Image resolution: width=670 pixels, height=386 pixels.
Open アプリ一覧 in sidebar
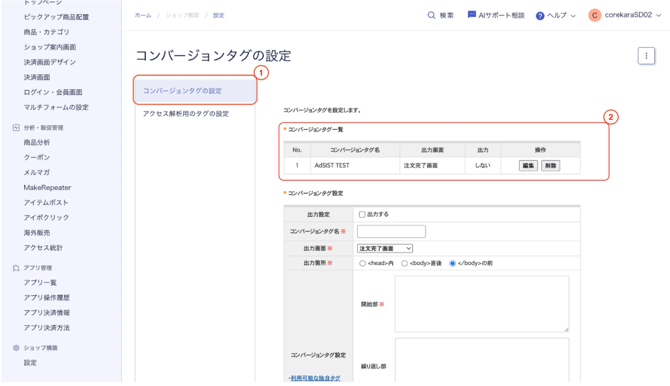(40, 283)
